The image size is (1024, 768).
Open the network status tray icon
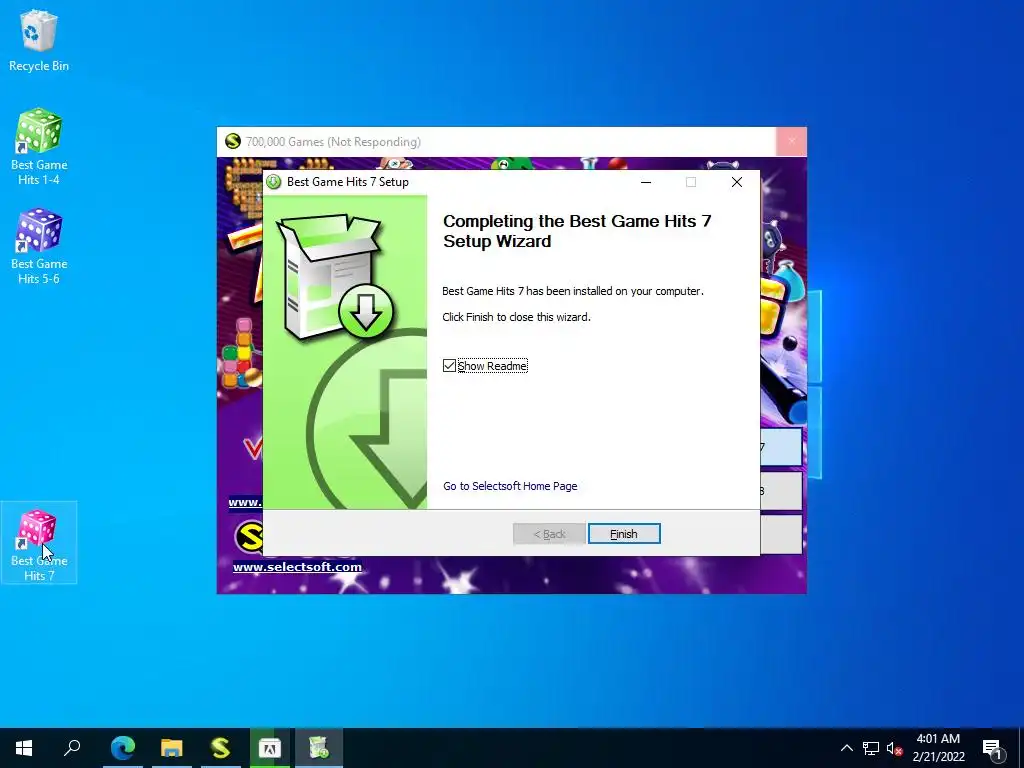pos(871,748)
